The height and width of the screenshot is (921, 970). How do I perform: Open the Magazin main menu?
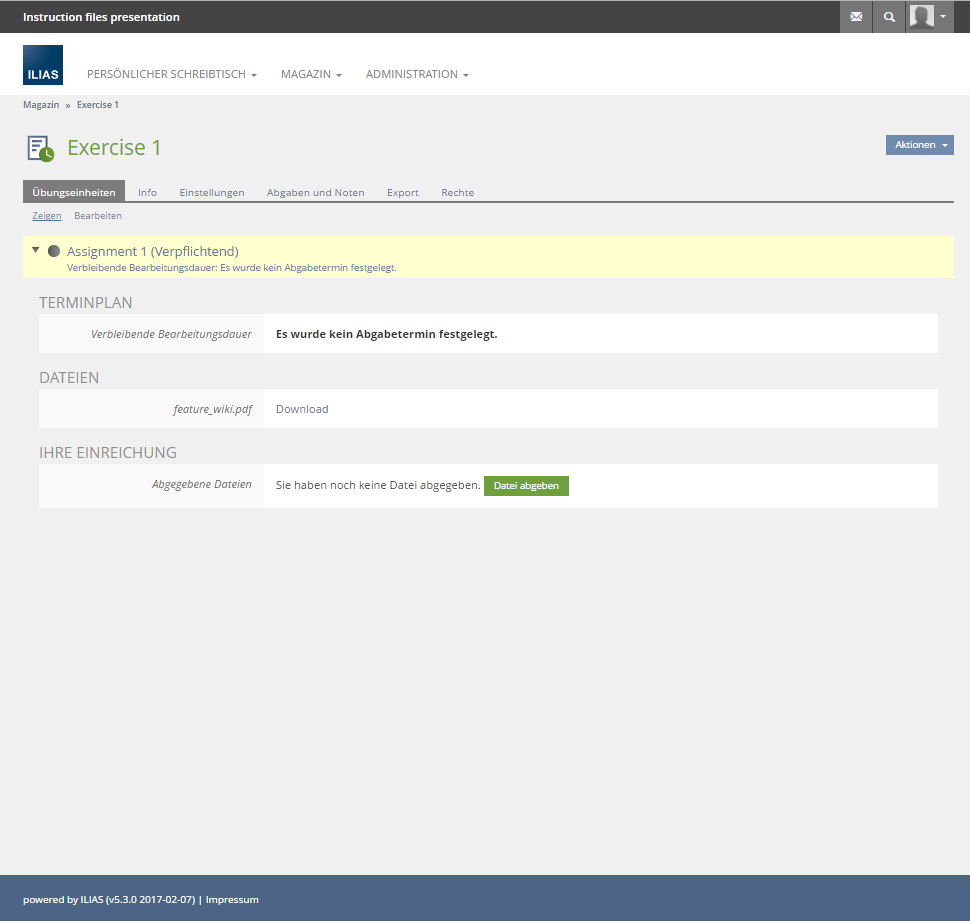pyautogui.click(x=311, y=75)
